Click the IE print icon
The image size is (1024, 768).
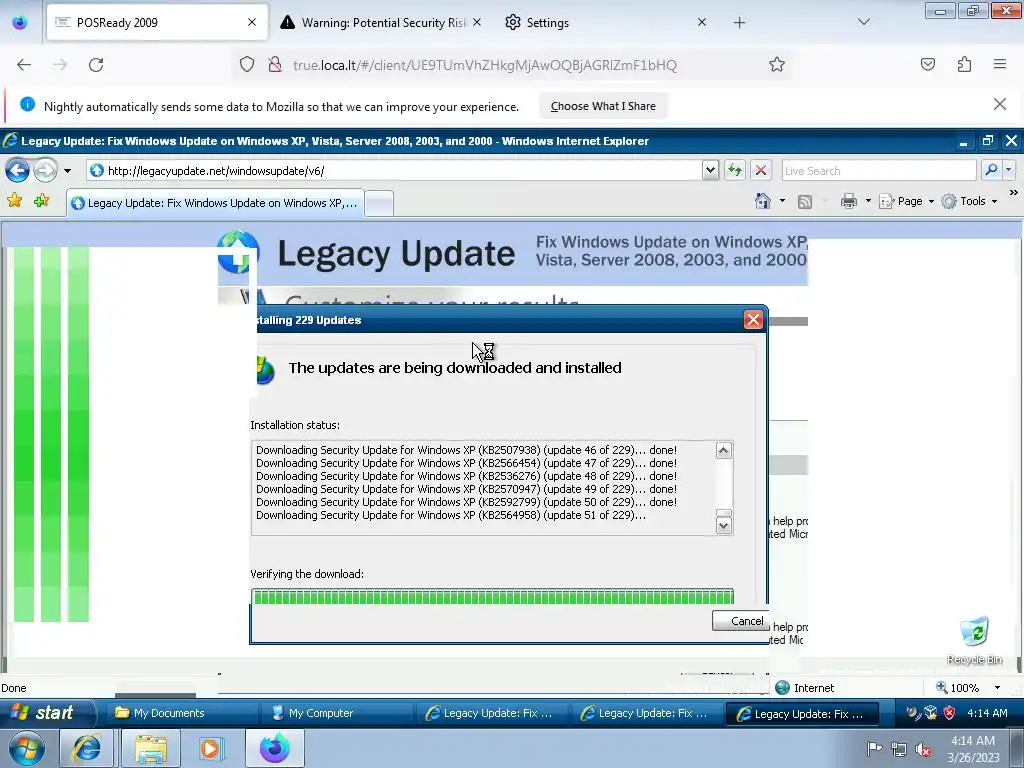848,201
